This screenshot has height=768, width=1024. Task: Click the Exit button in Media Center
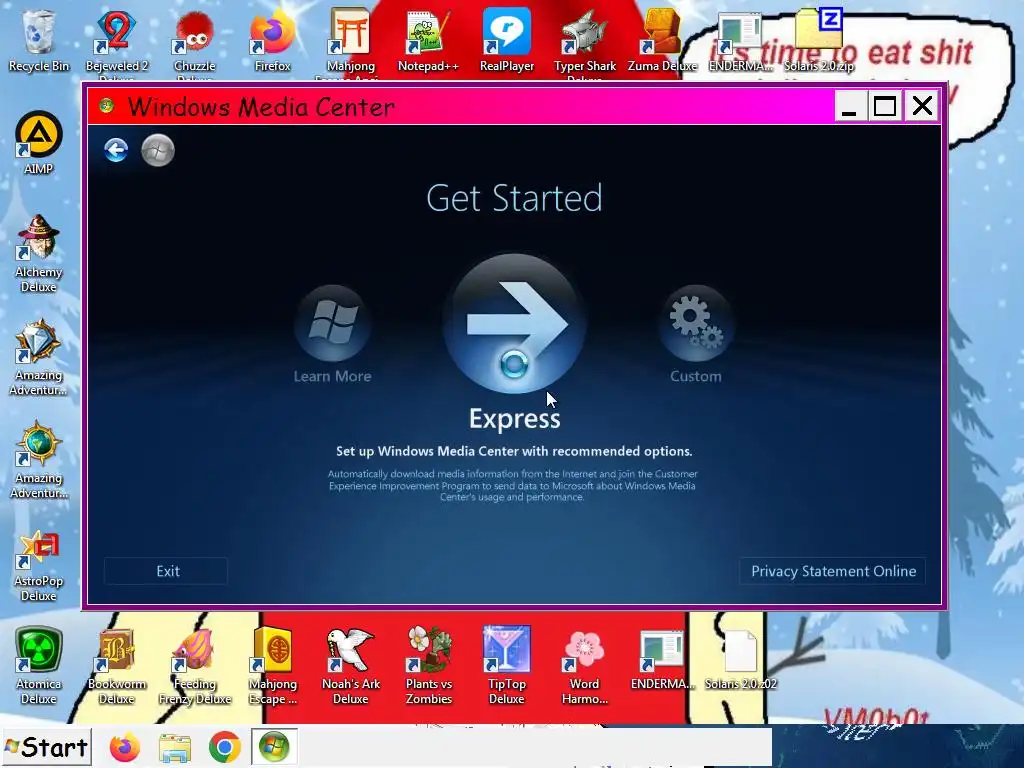pos(166,571)
